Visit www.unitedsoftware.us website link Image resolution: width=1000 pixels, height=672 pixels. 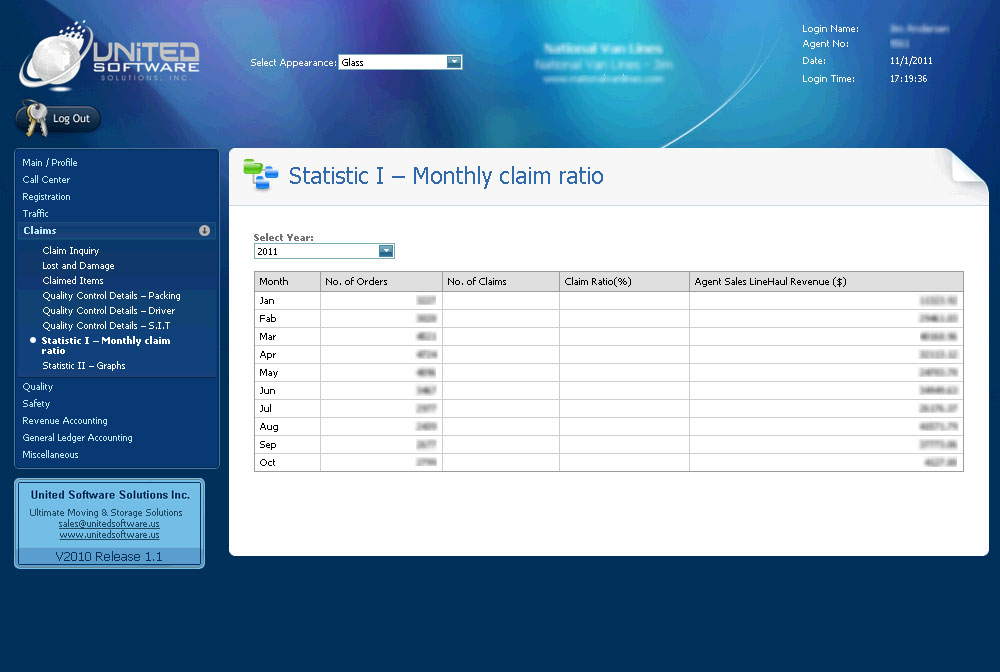[110, 535]
